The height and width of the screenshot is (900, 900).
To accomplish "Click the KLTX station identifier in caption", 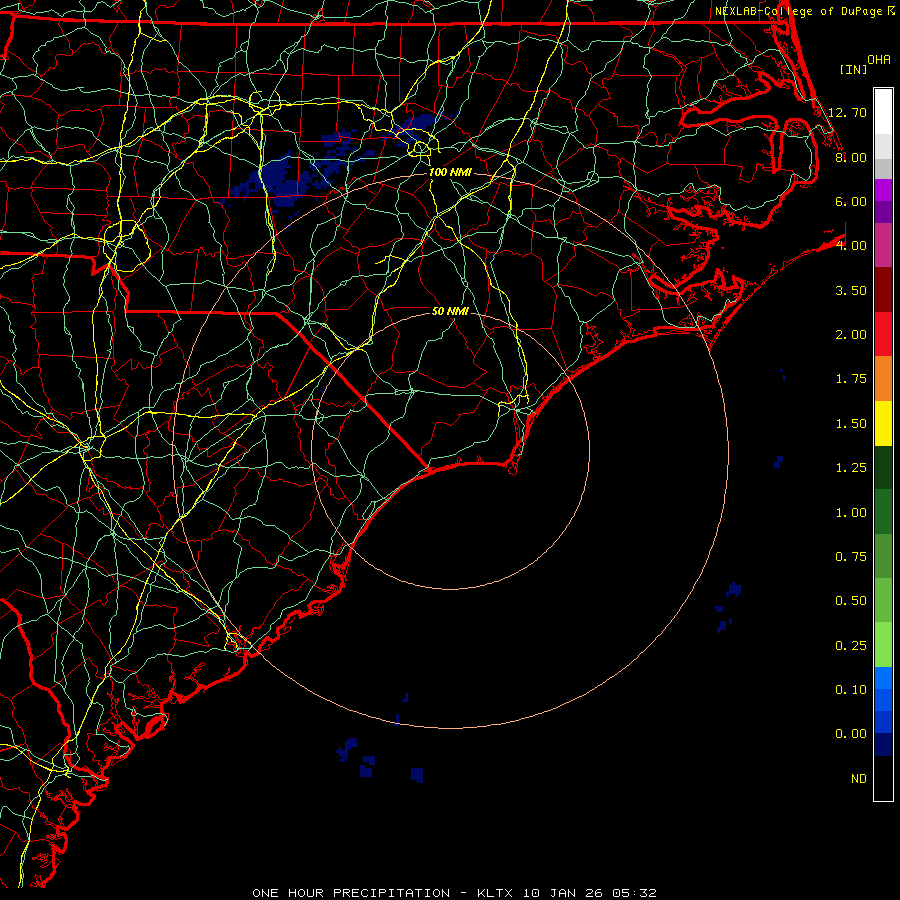I will click(494, 893).
